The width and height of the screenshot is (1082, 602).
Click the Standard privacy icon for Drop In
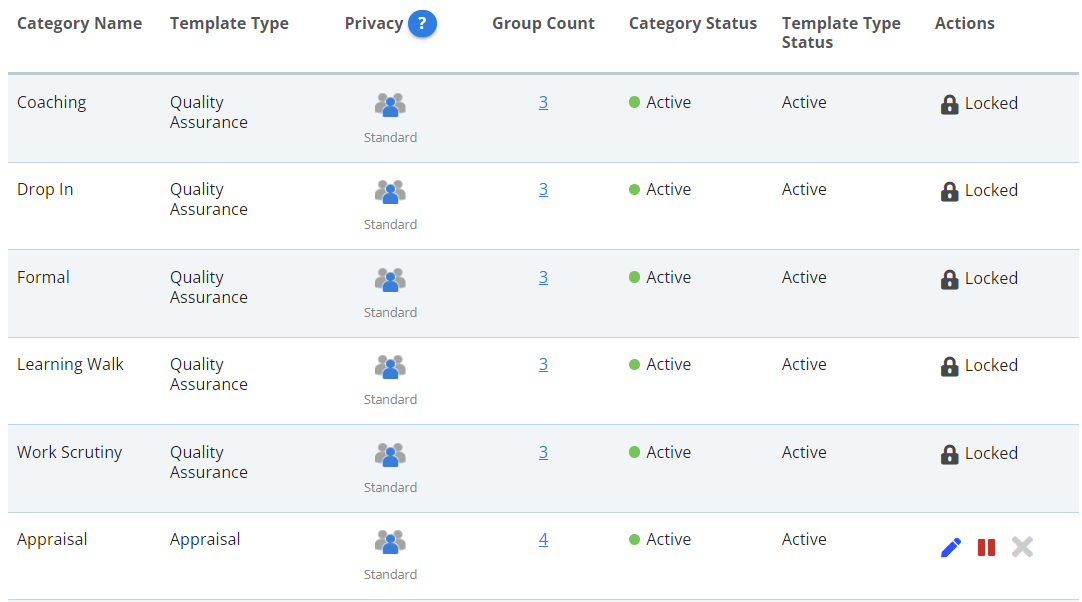point(390,191)
